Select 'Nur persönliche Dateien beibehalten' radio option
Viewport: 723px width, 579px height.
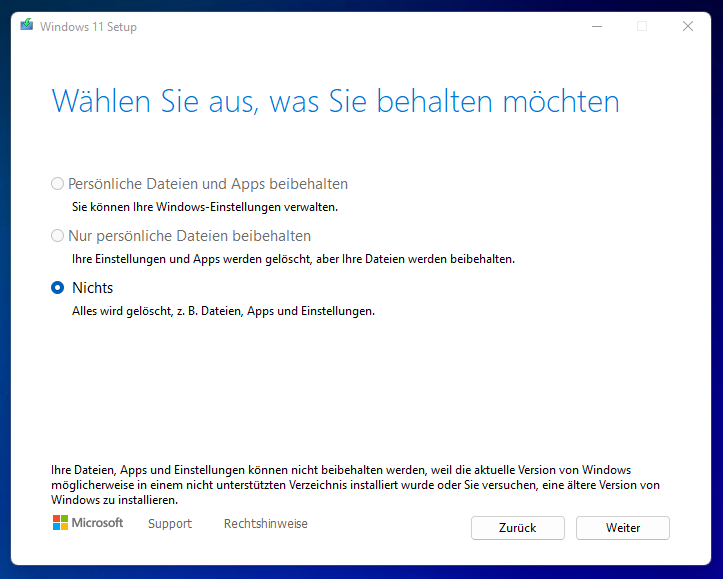(x=57, y=236)
